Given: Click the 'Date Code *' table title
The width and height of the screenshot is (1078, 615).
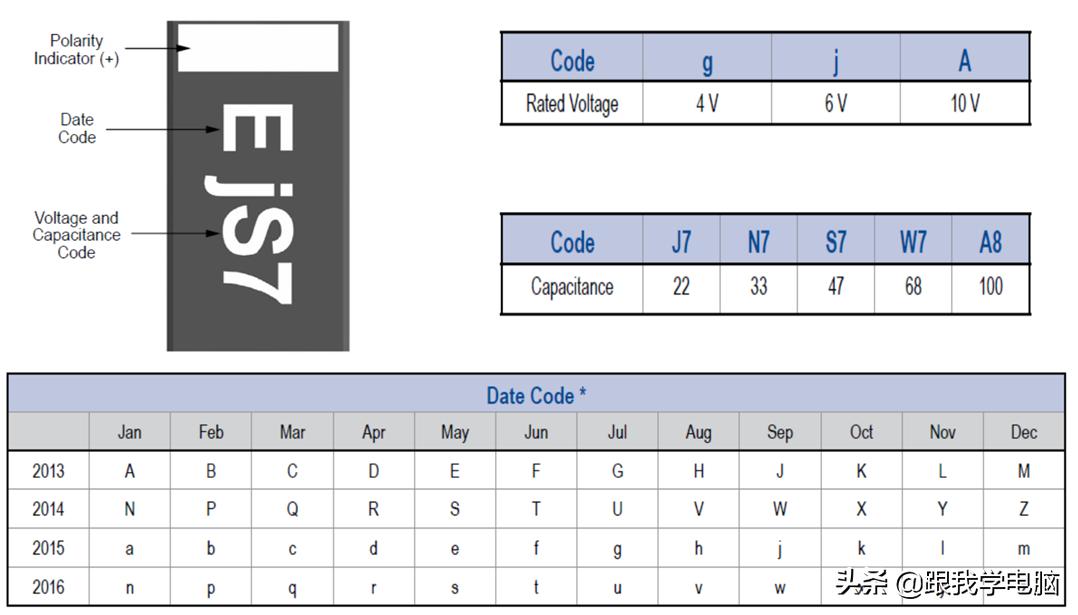Looking at the screenshot, I should click(x=536, y=395).
